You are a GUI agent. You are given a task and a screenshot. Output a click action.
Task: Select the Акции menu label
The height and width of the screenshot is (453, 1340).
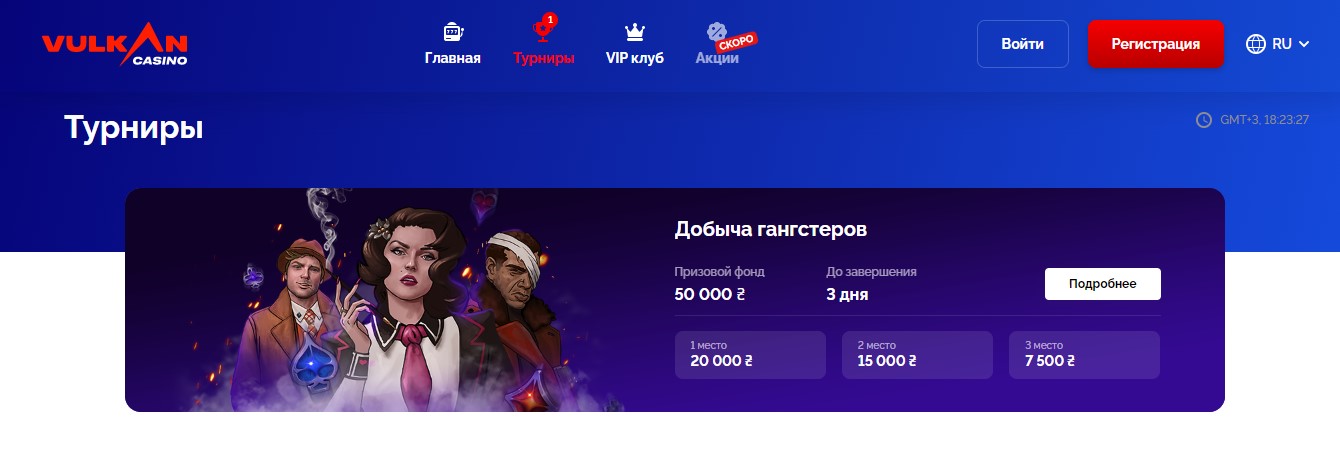717,58
